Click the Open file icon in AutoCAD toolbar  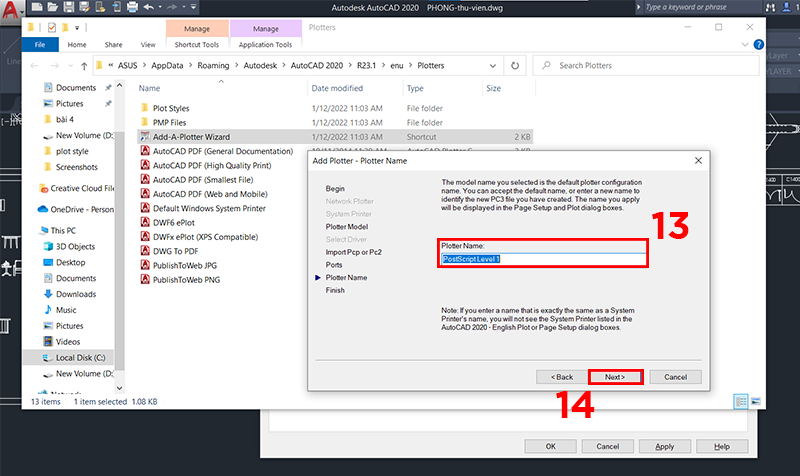53,7
